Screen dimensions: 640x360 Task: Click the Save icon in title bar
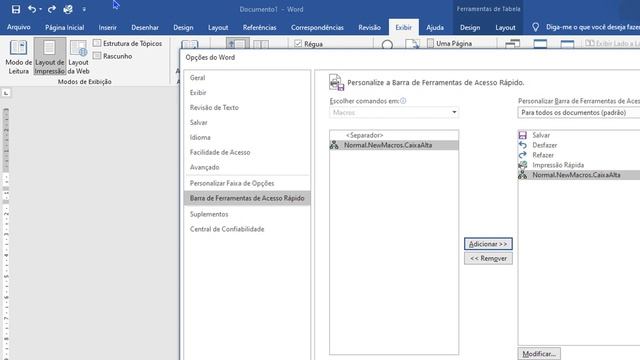(x=16, y=9)
